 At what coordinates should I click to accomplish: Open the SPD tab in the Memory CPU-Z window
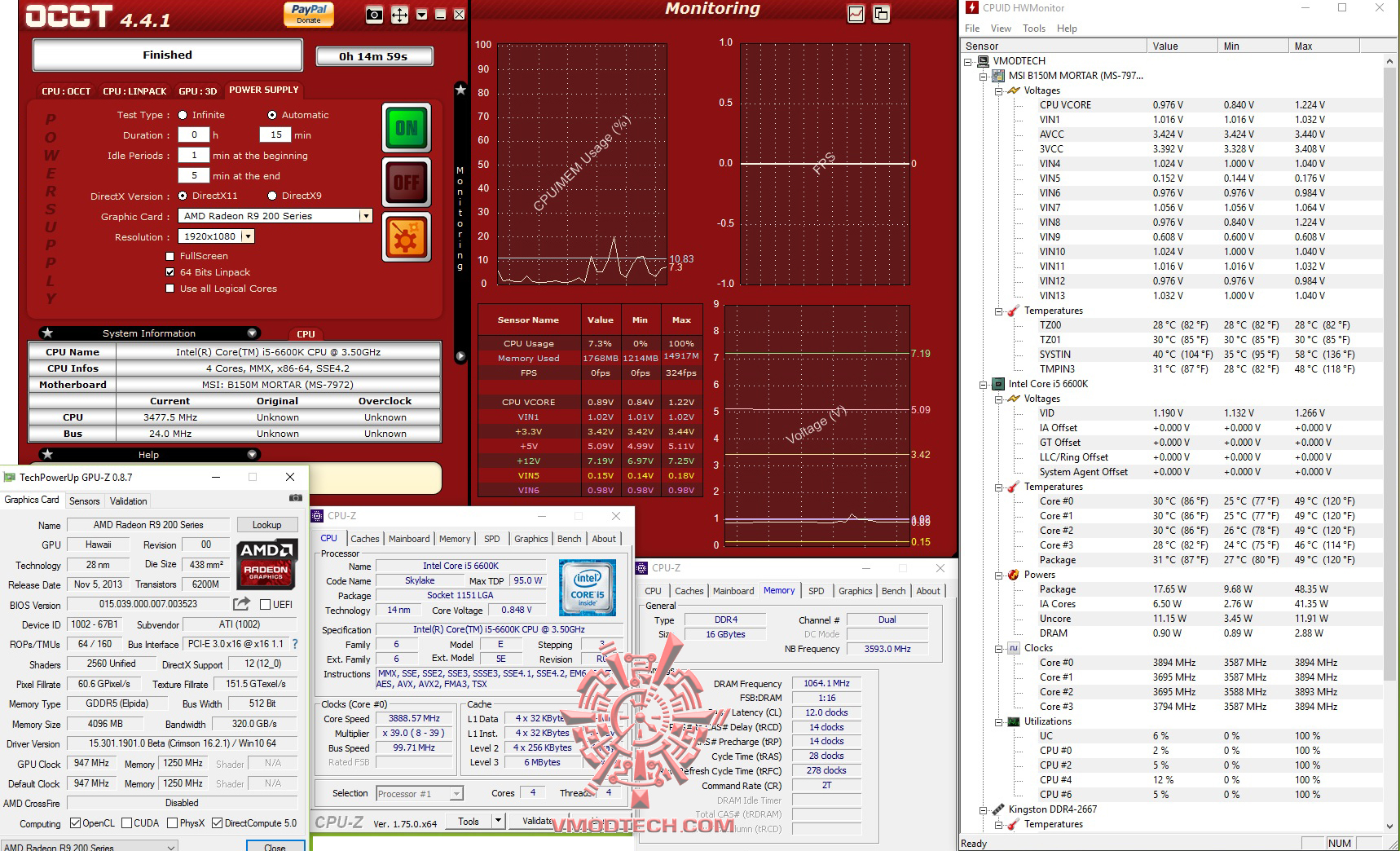tap(816, 591)
